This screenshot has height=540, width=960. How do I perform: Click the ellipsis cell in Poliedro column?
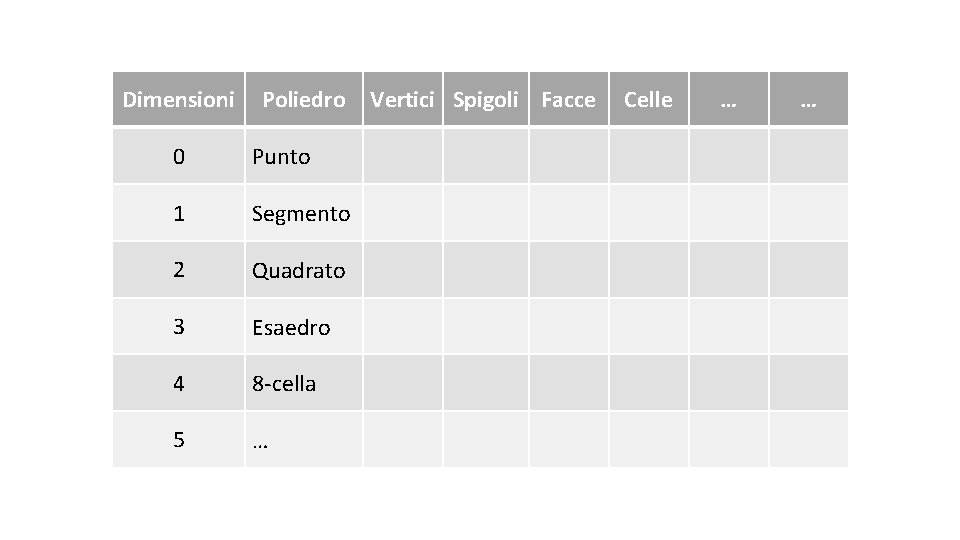[303, 440]
